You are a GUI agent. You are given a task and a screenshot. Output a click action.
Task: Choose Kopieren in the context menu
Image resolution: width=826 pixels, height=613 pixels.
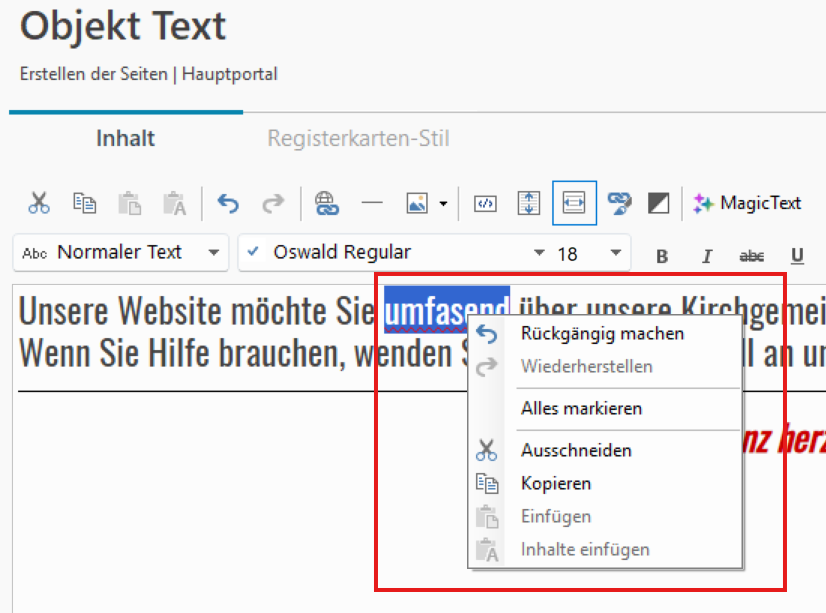click(556, 483)
